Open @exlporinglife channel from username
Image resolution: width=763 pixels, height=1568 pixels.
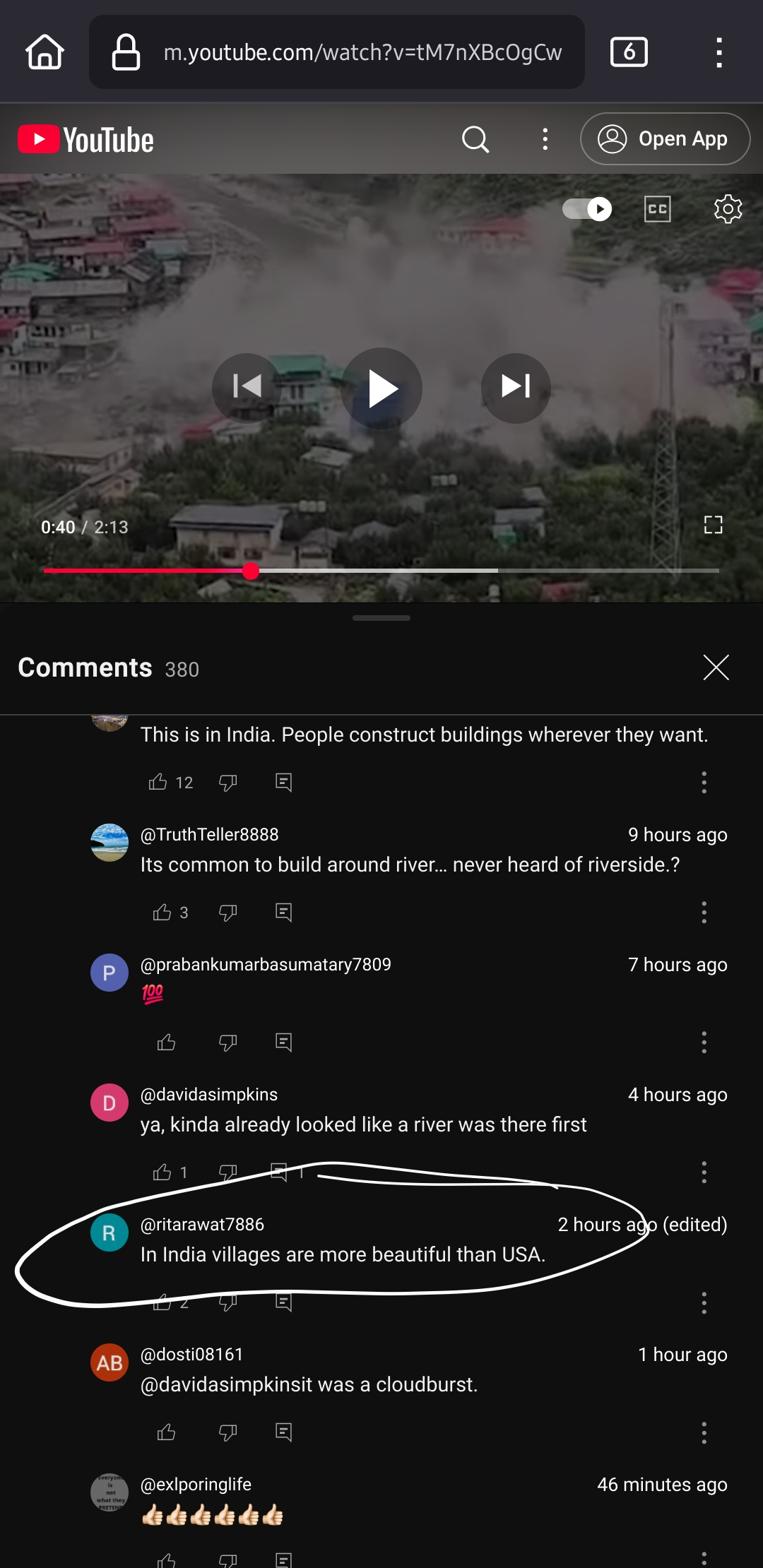pyautogui.click(x=196, y=1485)
